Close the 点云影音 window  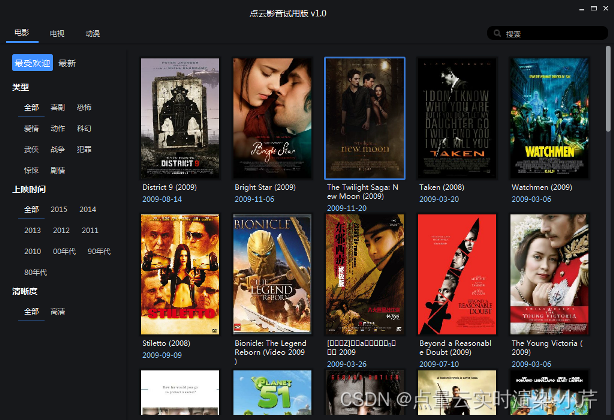(x=606, y=8)
